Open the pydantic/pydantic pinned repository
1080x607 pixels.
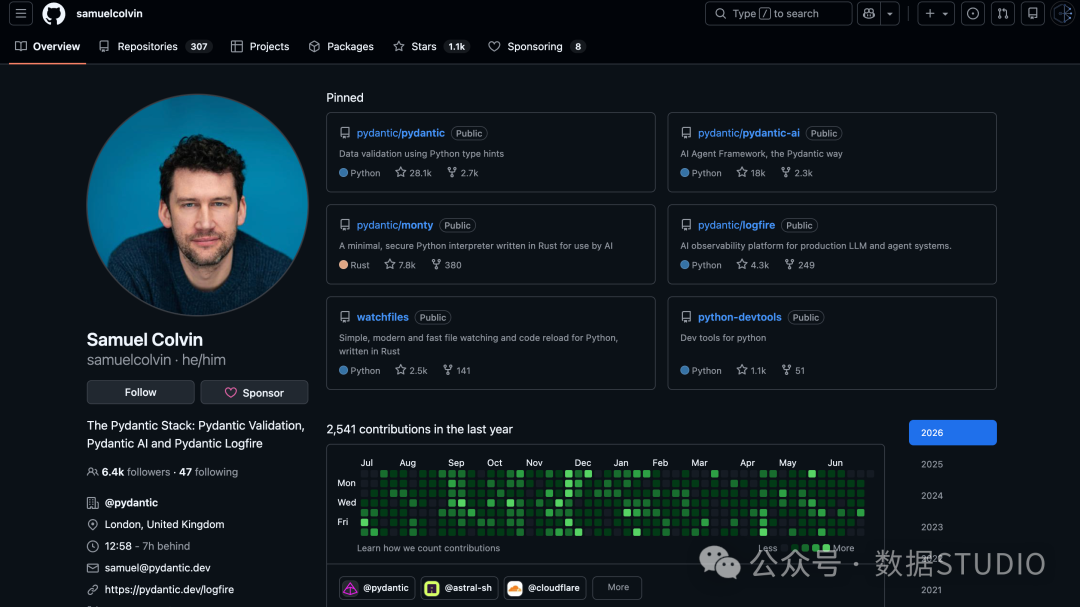point(400,133)
